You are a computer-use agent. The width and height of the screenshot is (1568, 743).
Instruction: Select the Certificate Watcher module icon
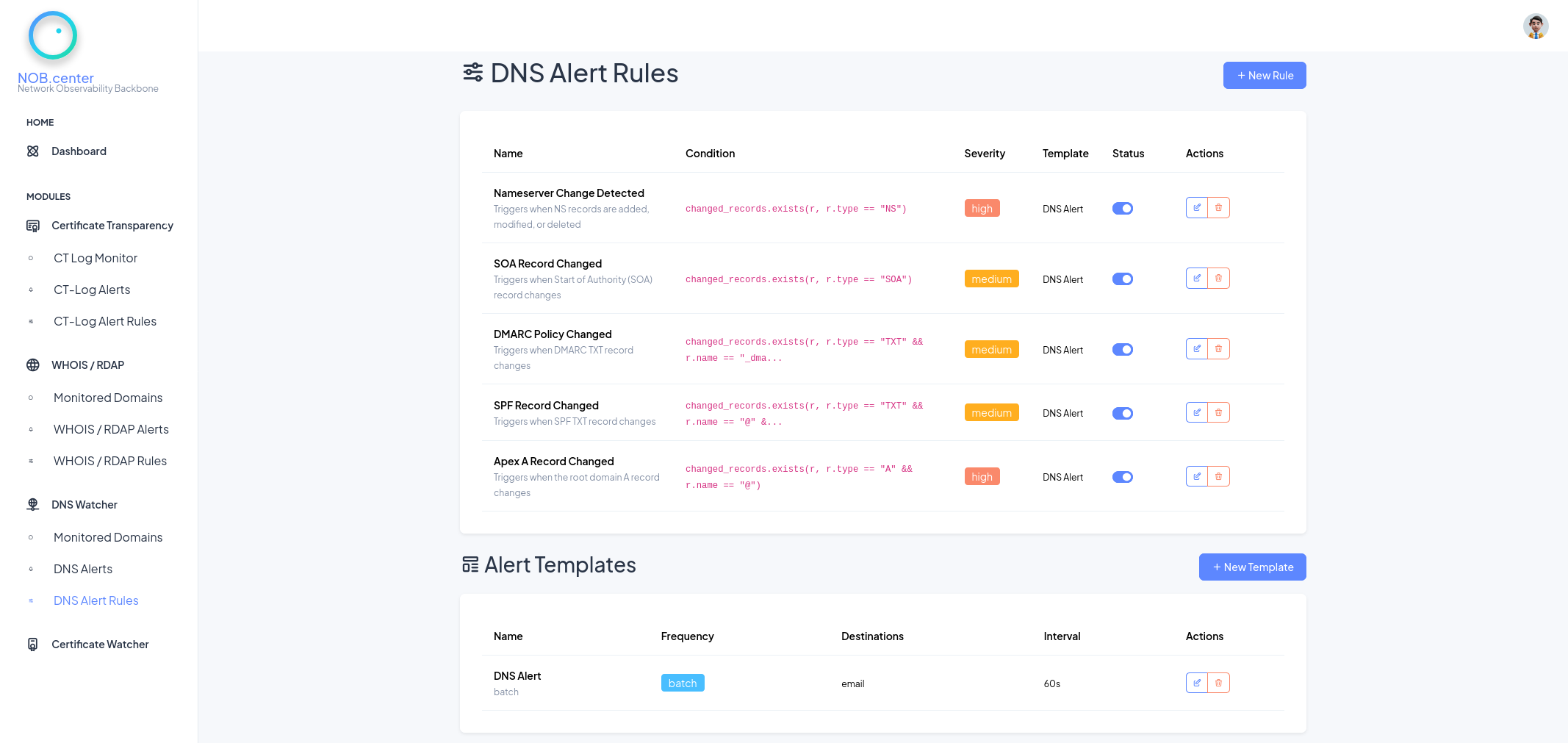33,644
